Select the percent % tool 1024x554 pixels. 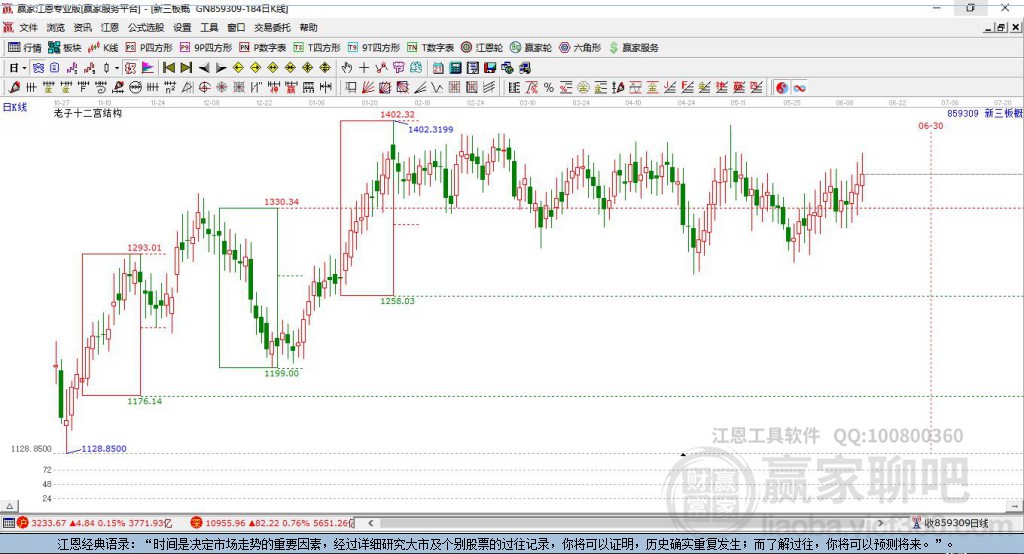tap(549, 88)
